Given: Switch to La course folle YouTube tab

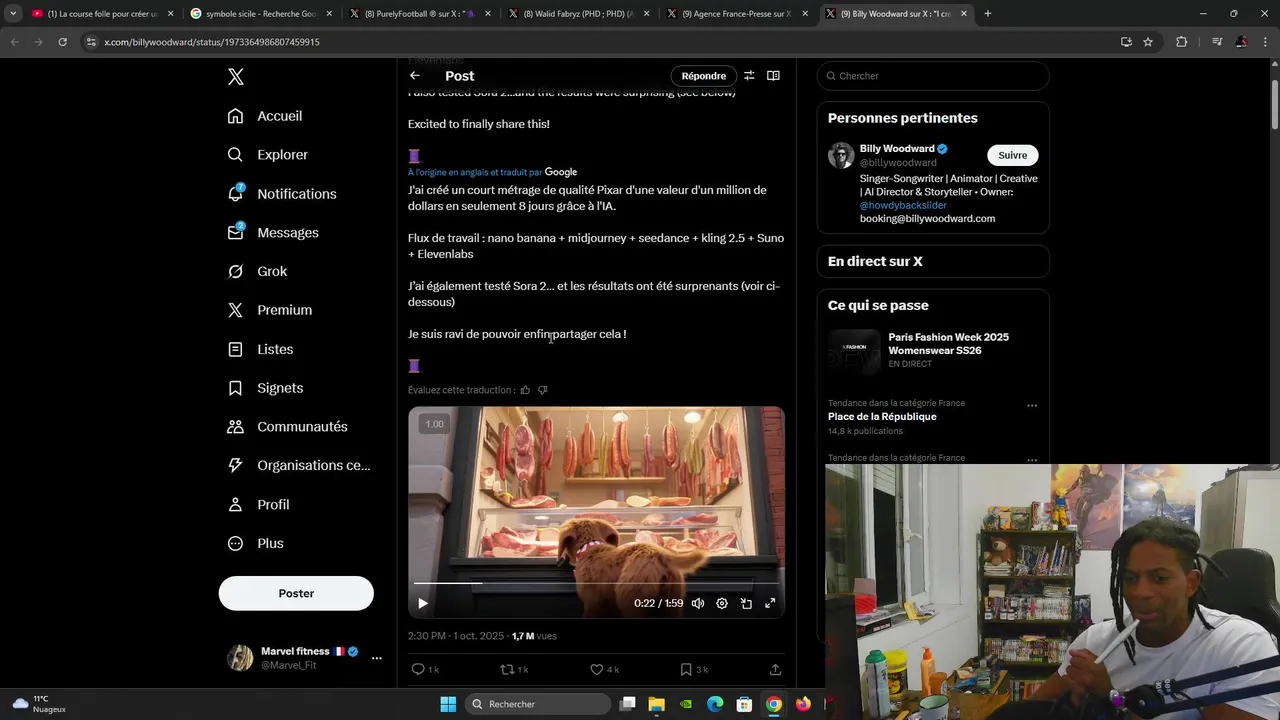Looking at the screenshot, I should click(101, 14).
